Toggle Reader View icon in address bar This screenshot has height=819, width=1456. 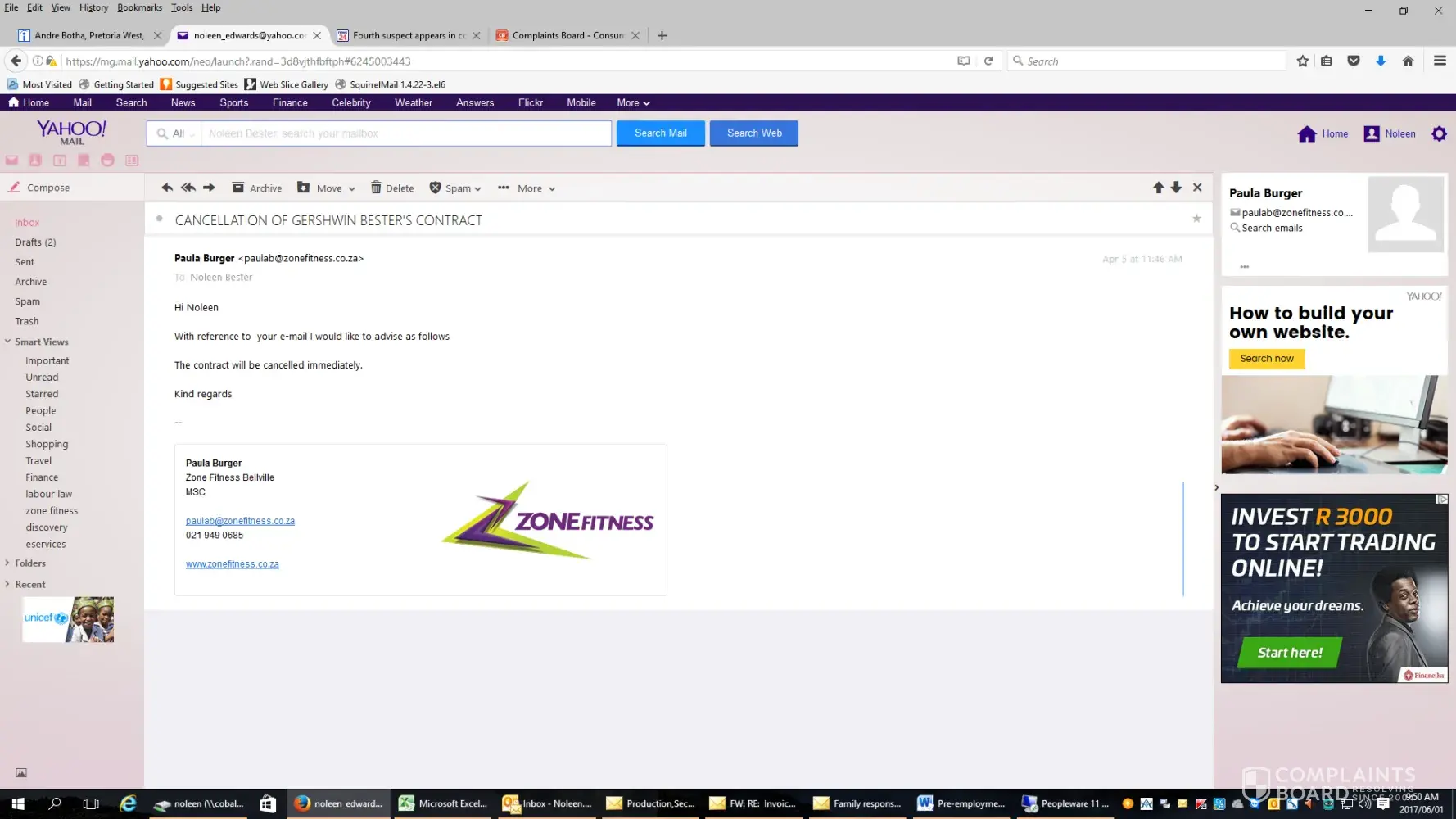tap(963, 61)
